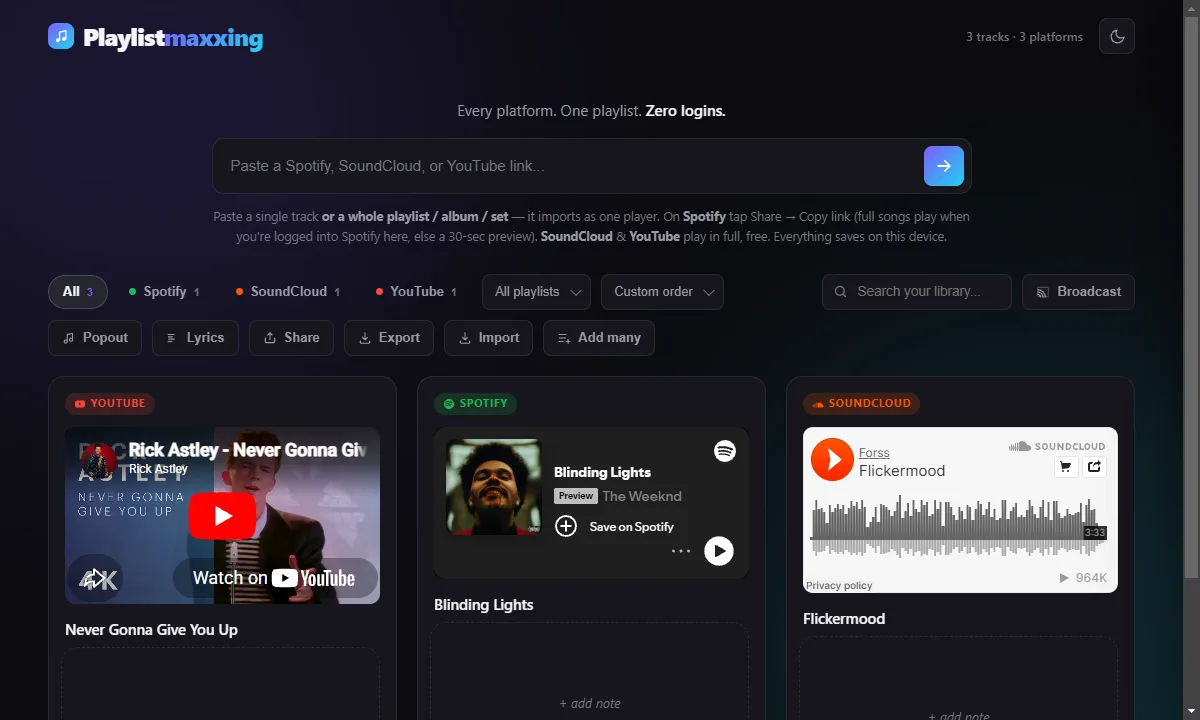Play Blinding Lights in Spotify embed
Image resolution: width=1200 pixels, height=720 pixels.
[x=719, y=551]
